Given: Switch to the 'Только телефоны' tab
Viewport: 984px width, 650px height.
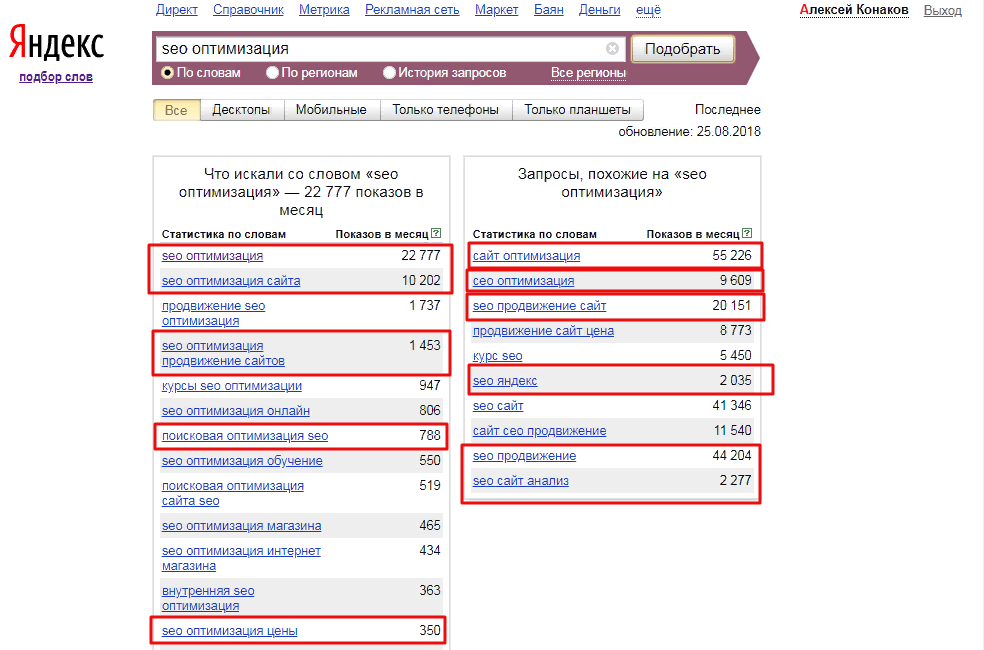Looking at the screenshot, I should tap(446, 110).
